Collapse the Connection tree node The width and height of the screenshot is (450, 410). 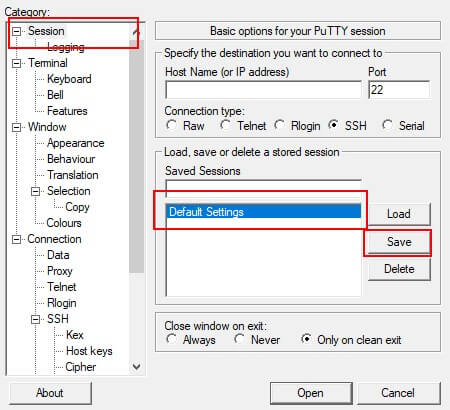(x=16, y=239)
